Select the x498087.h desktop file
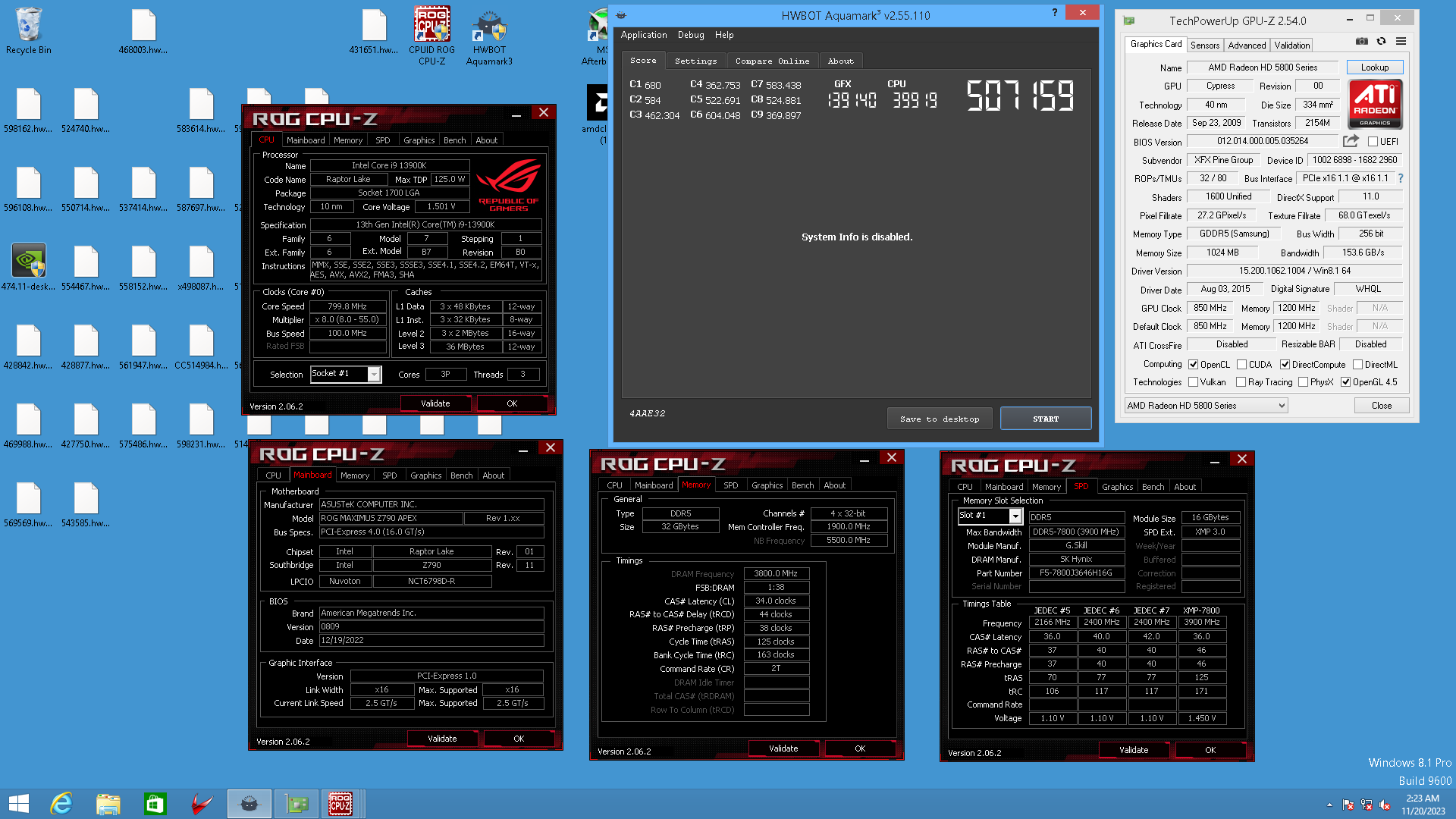This screenshot has height=819, width=1456. [201, 268]
